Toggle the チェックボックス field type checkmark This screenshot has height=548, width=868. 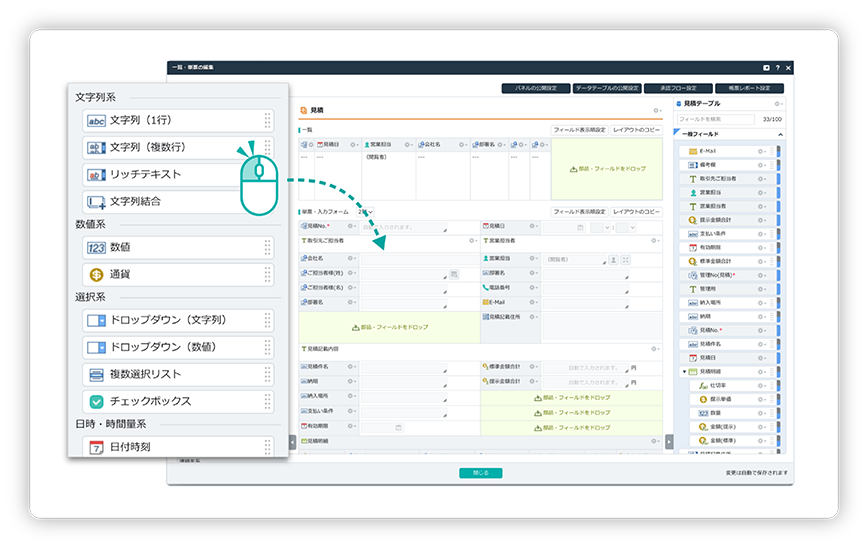pyautogui.click(x=96, y=402)
